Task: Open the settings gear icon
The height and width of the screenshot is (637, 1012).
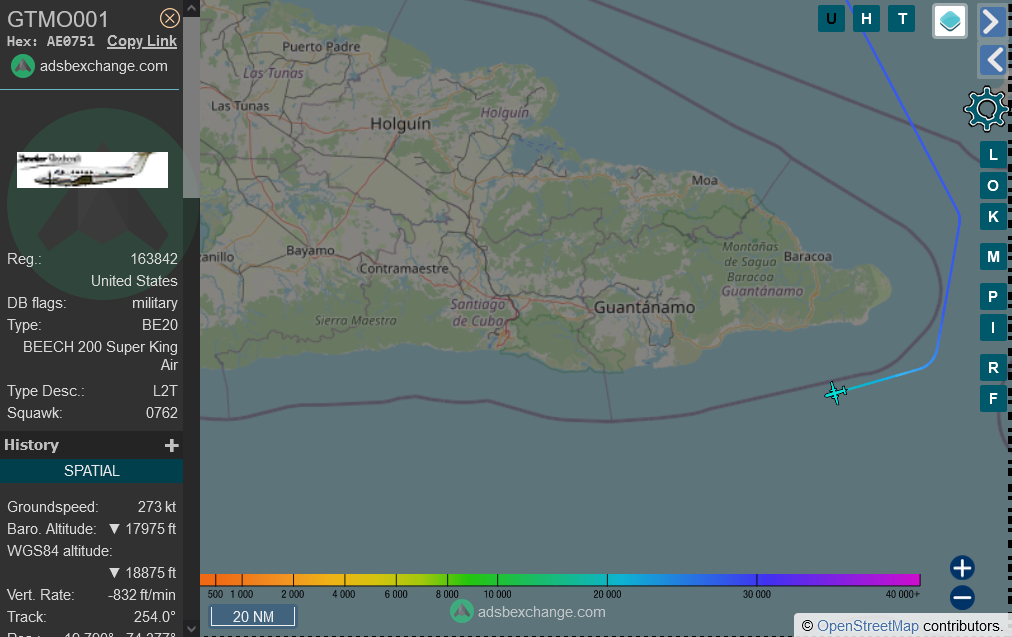Action: pos(986,109)
